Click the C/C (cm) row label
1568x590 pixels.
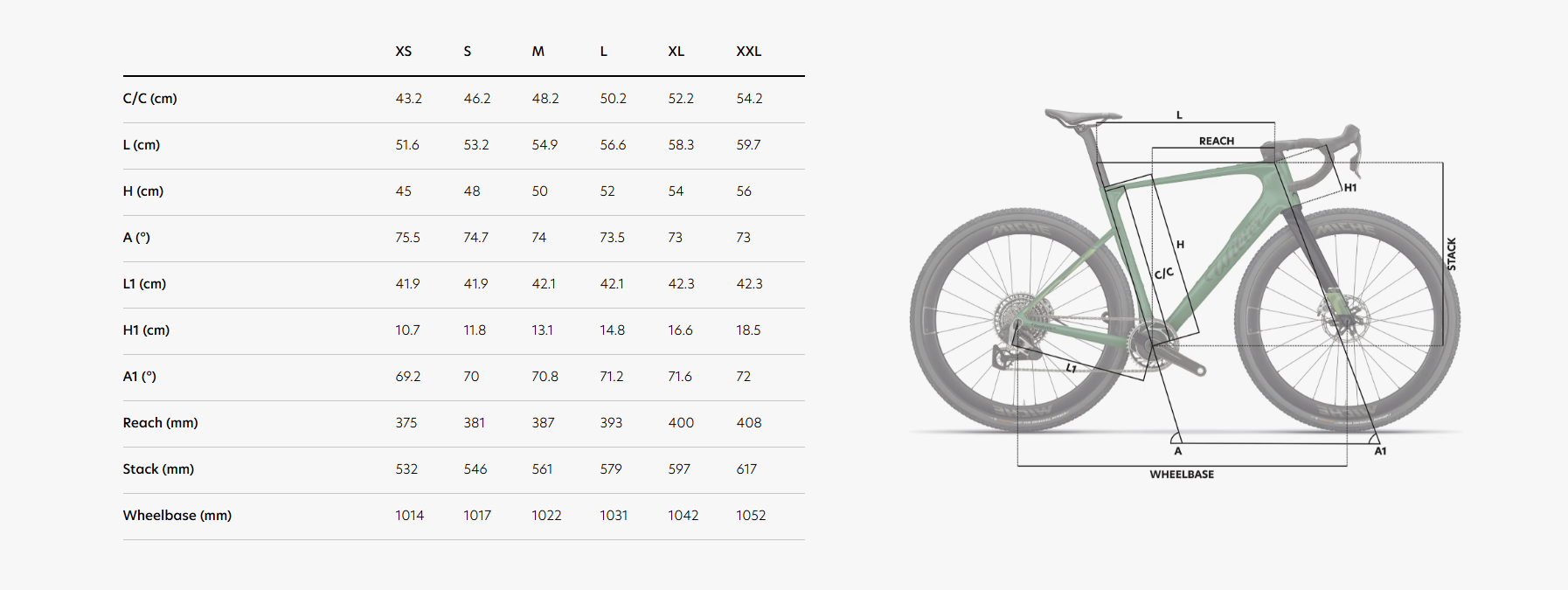click(149, 99)
